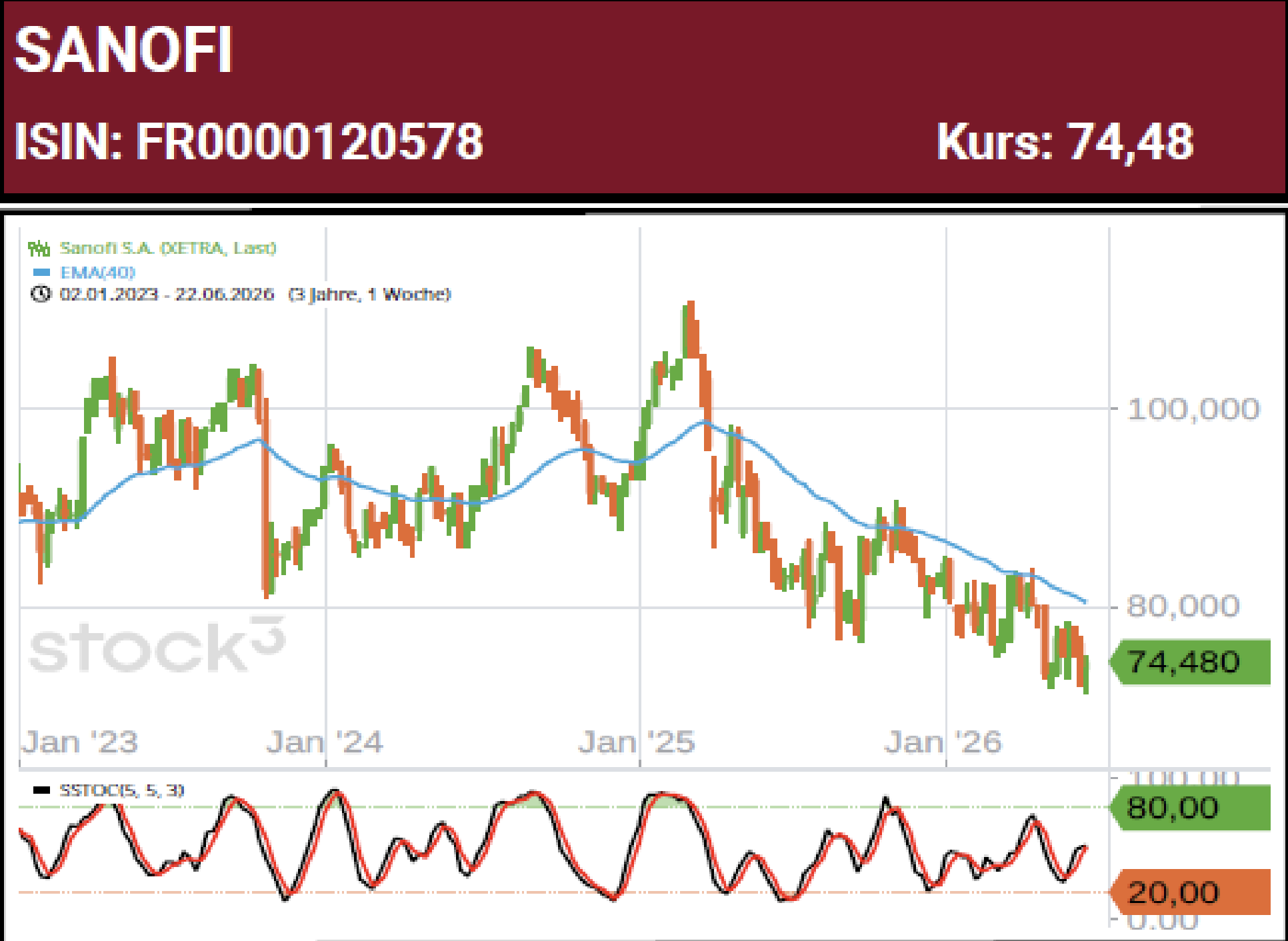Click the "Kurs: 74,48" price text
Screen dimensions: 1288x941
click(1065, 142)
